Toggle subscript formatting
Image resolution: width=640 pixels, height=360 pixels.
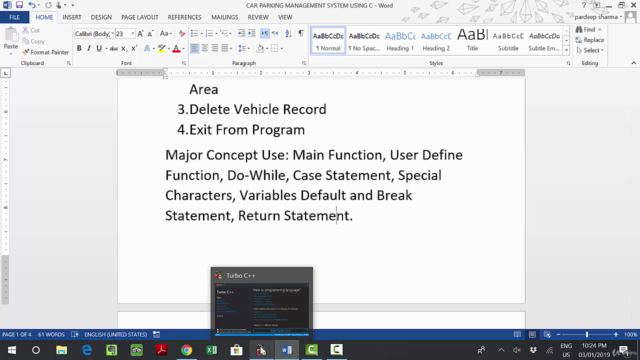click(x=124, y=49)
